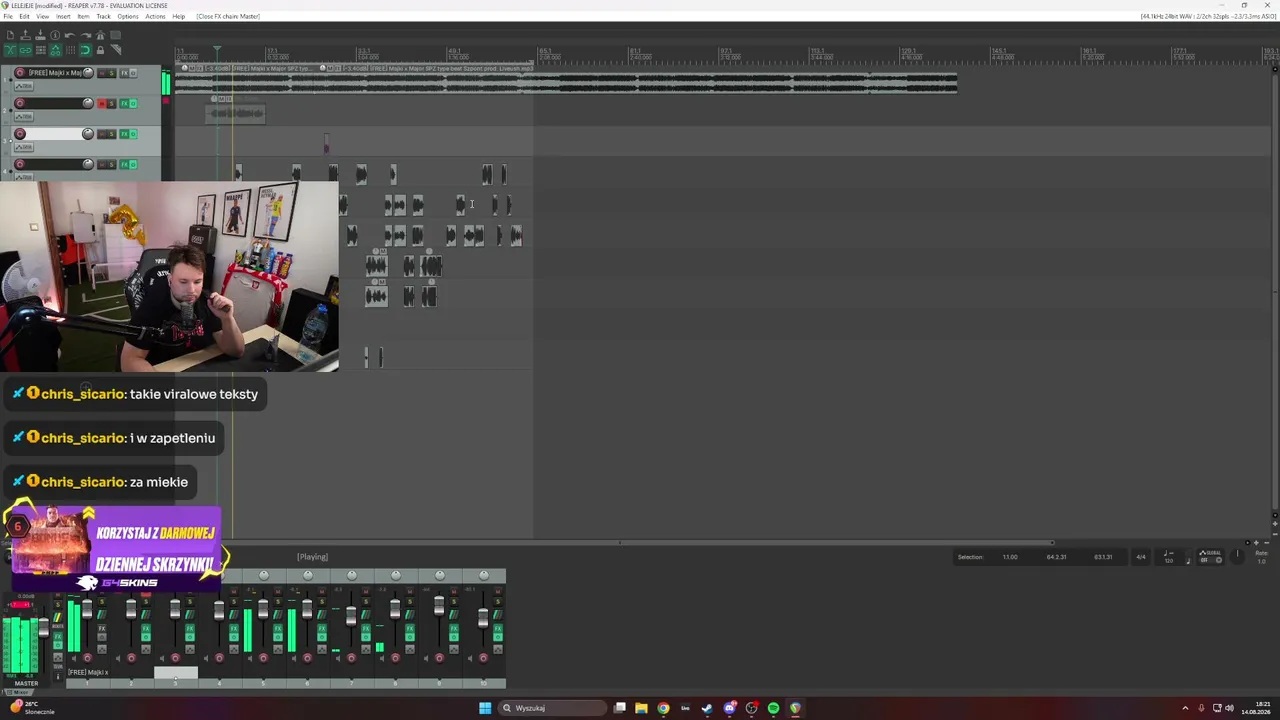Open Project settings from the toolbar
This screenshot has width=1280, height=720.
[x=55, y=36]
